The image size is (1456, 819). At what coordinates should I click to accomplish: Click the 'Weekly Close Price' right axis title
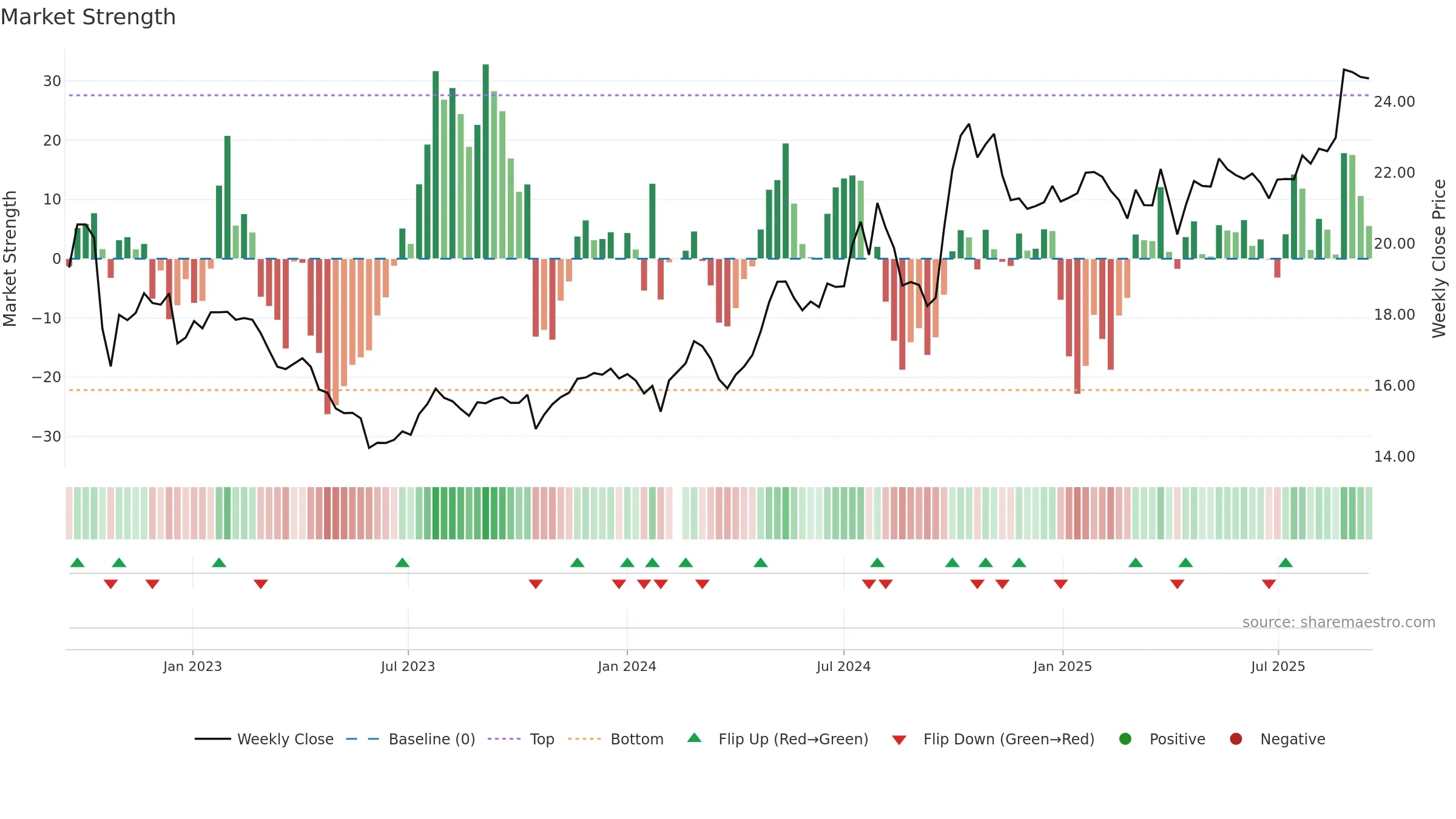(1439, 258)
